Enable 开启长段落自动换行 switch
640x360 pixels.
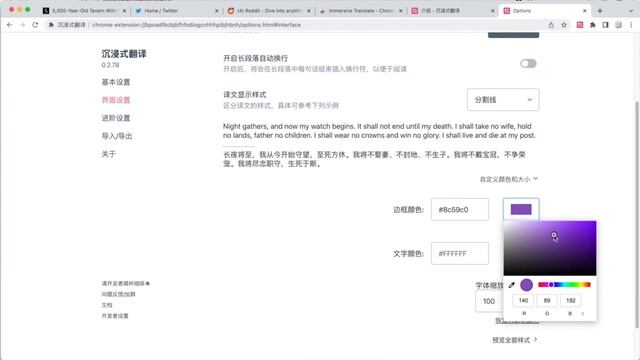click(x=528, y=64)
